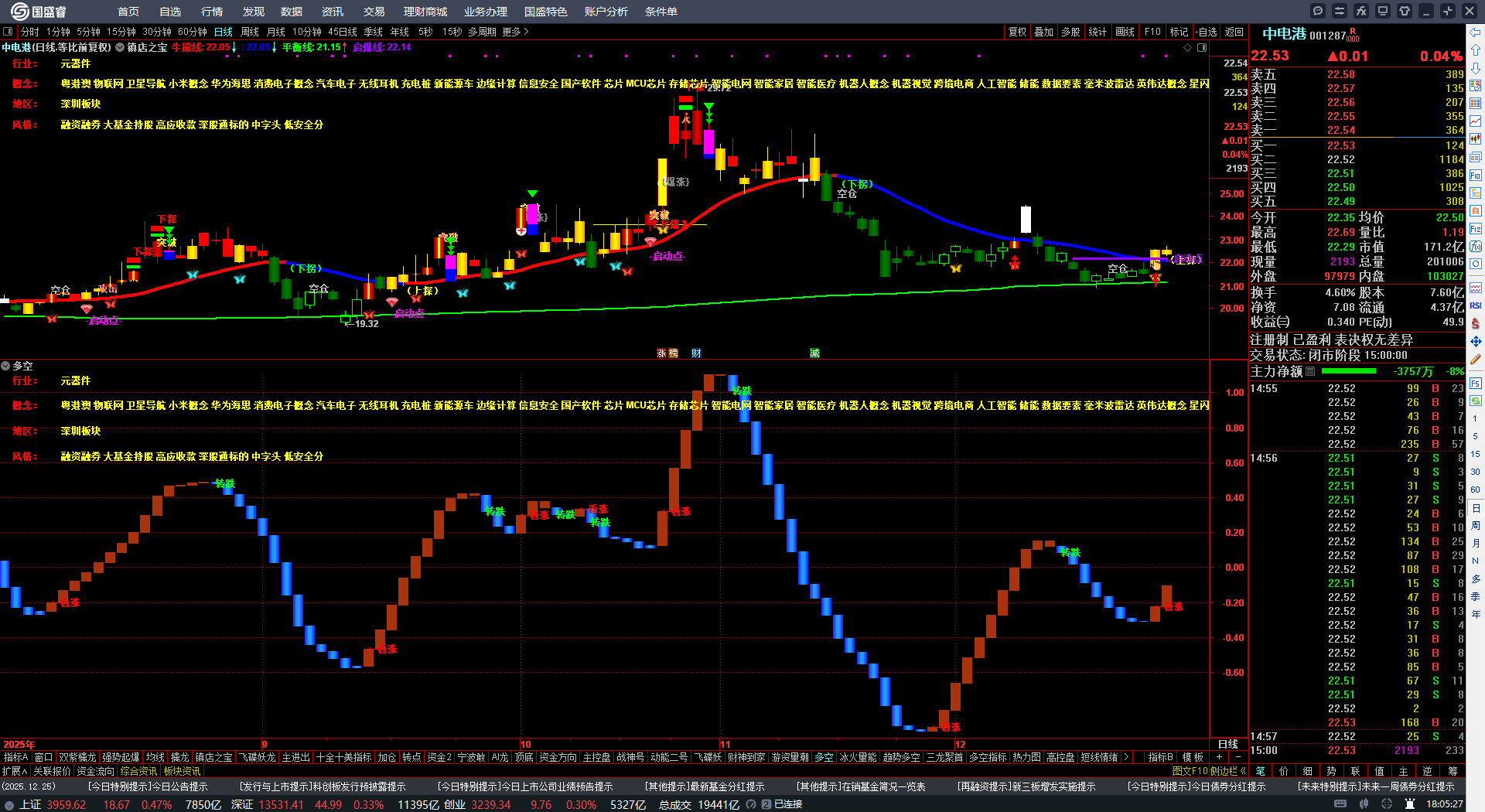Toggle the 统计 statistics button
Viewport: 1485px width, 812px height.
pyautogui.click(x=1098, y=32)
